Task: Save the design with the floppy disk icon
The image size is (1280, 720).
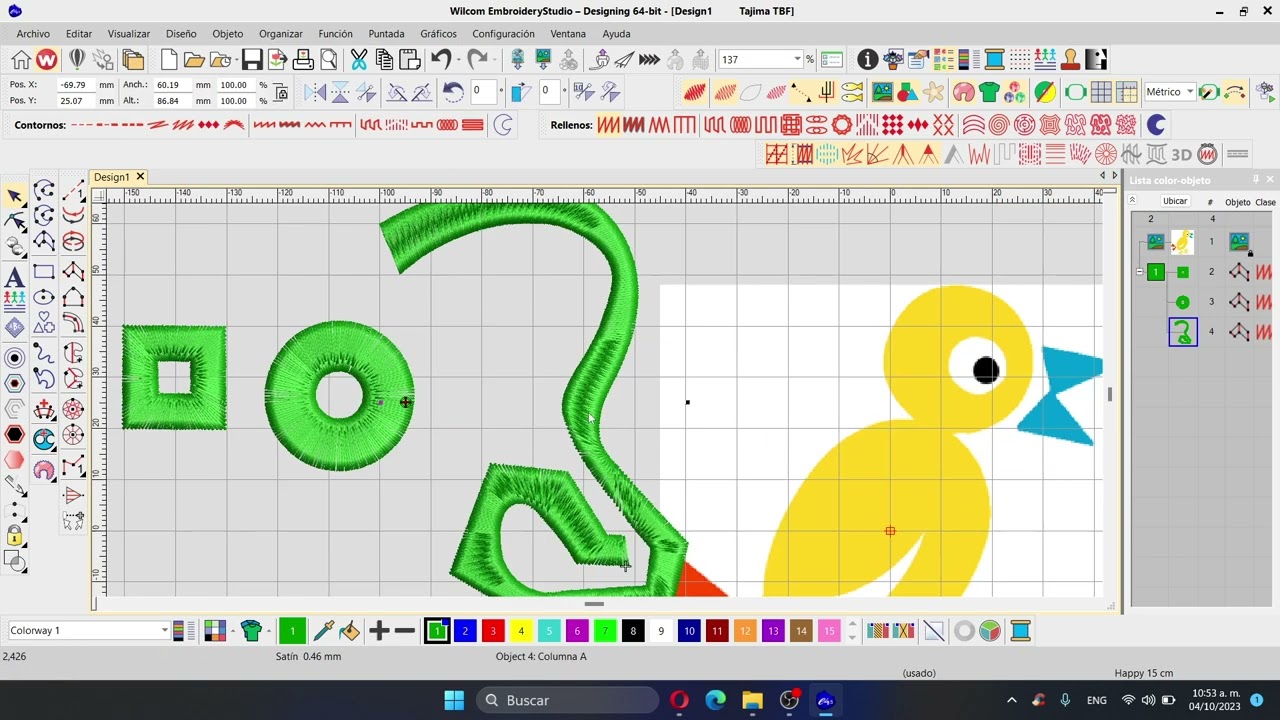Action: click(x=252, y=60)
